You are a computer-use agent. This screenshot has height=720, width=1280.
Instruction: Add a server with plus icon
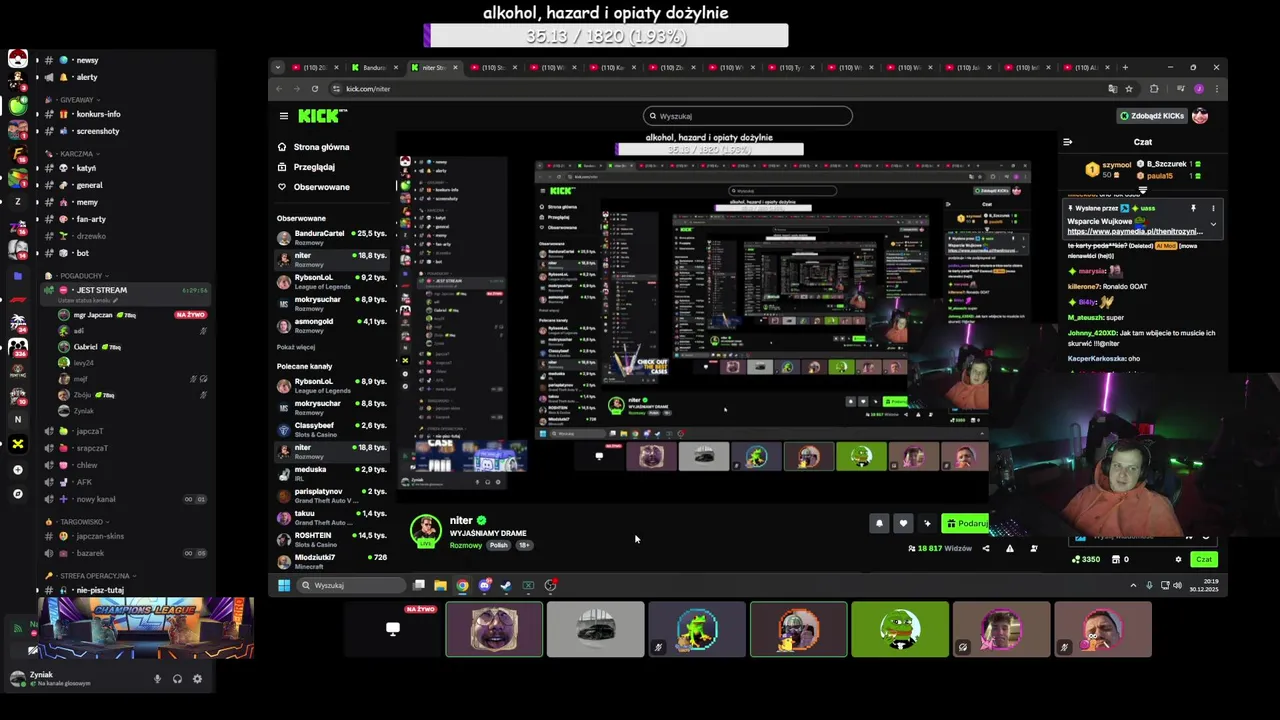pos(17,469)
